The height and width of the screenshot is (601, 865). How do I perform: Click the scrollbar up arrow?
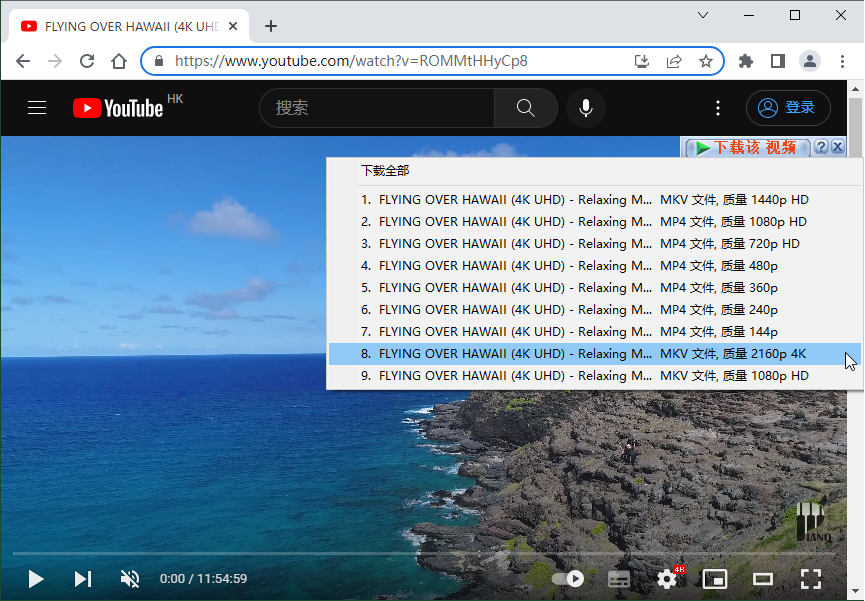(855, 88)
